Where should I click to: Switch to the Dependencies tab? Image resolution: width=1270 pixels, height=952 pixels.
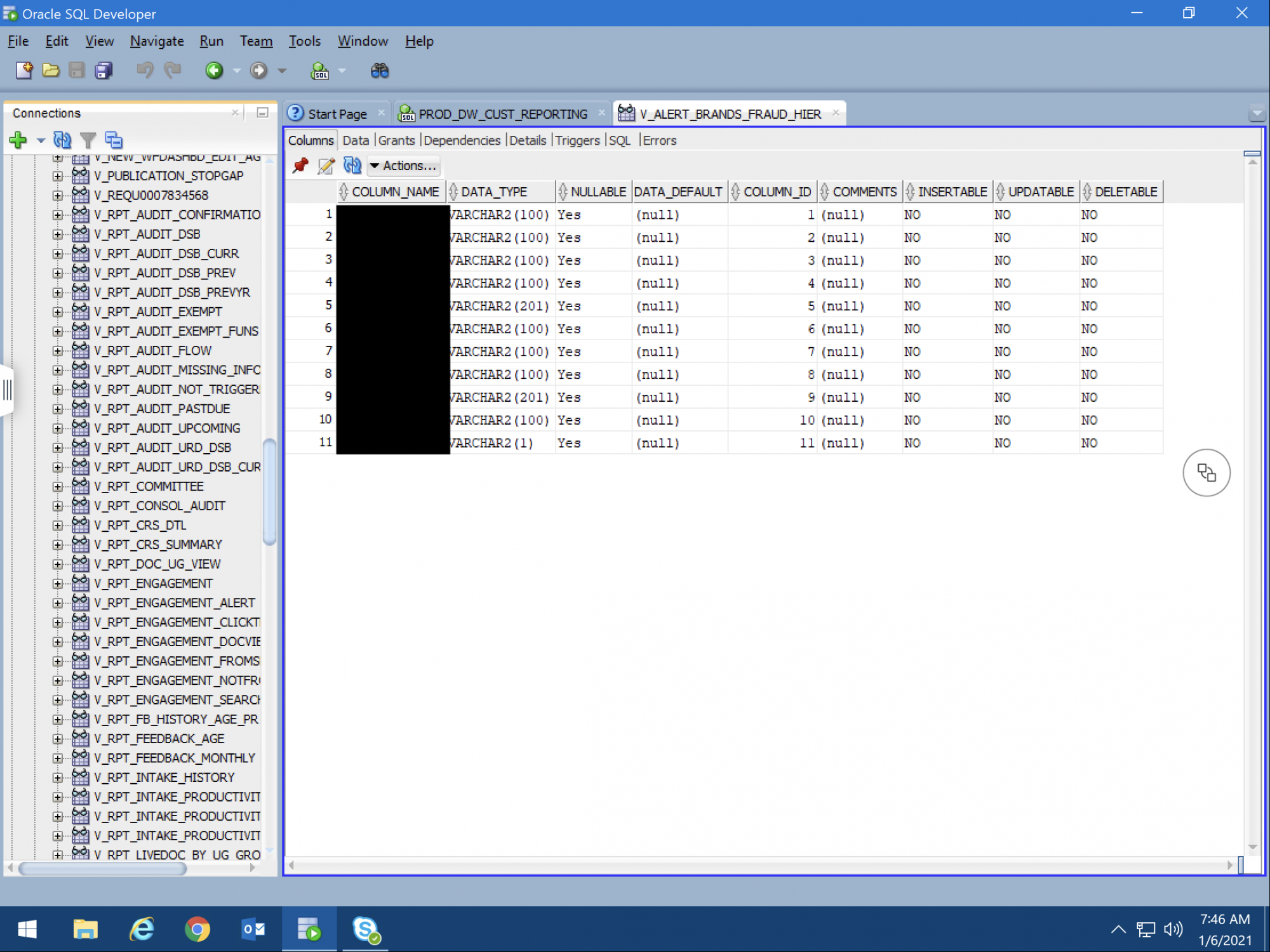click(x=462, y=140)
